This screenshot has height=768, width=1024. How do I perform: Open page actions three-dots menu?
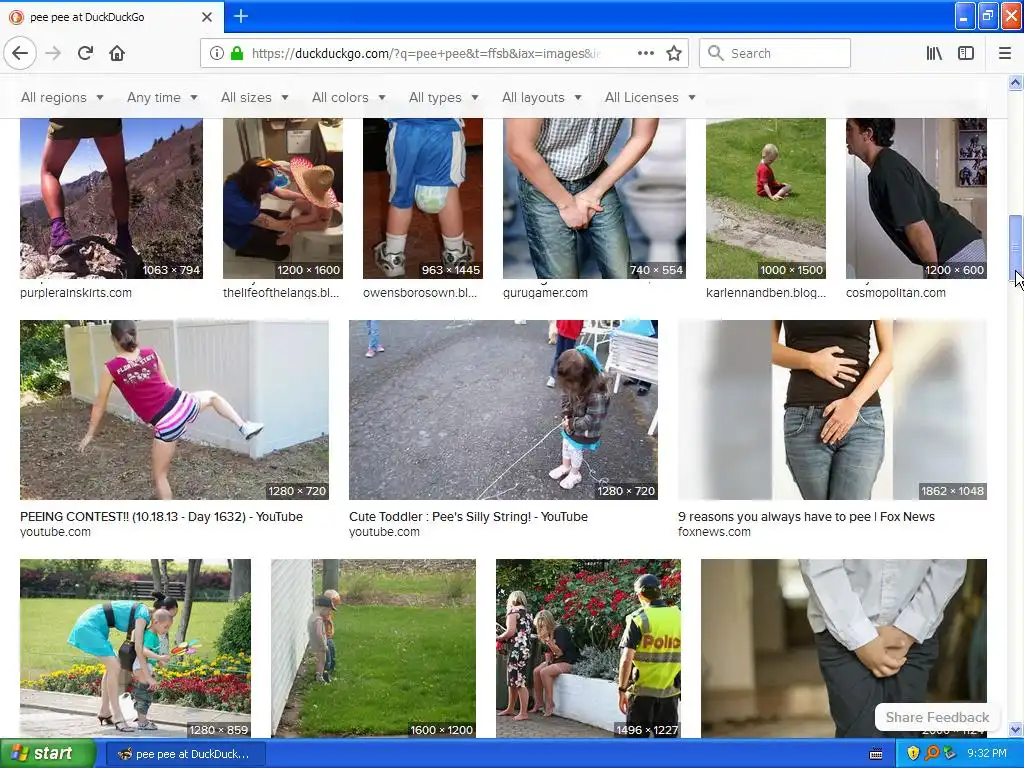[x=645, y=54]
